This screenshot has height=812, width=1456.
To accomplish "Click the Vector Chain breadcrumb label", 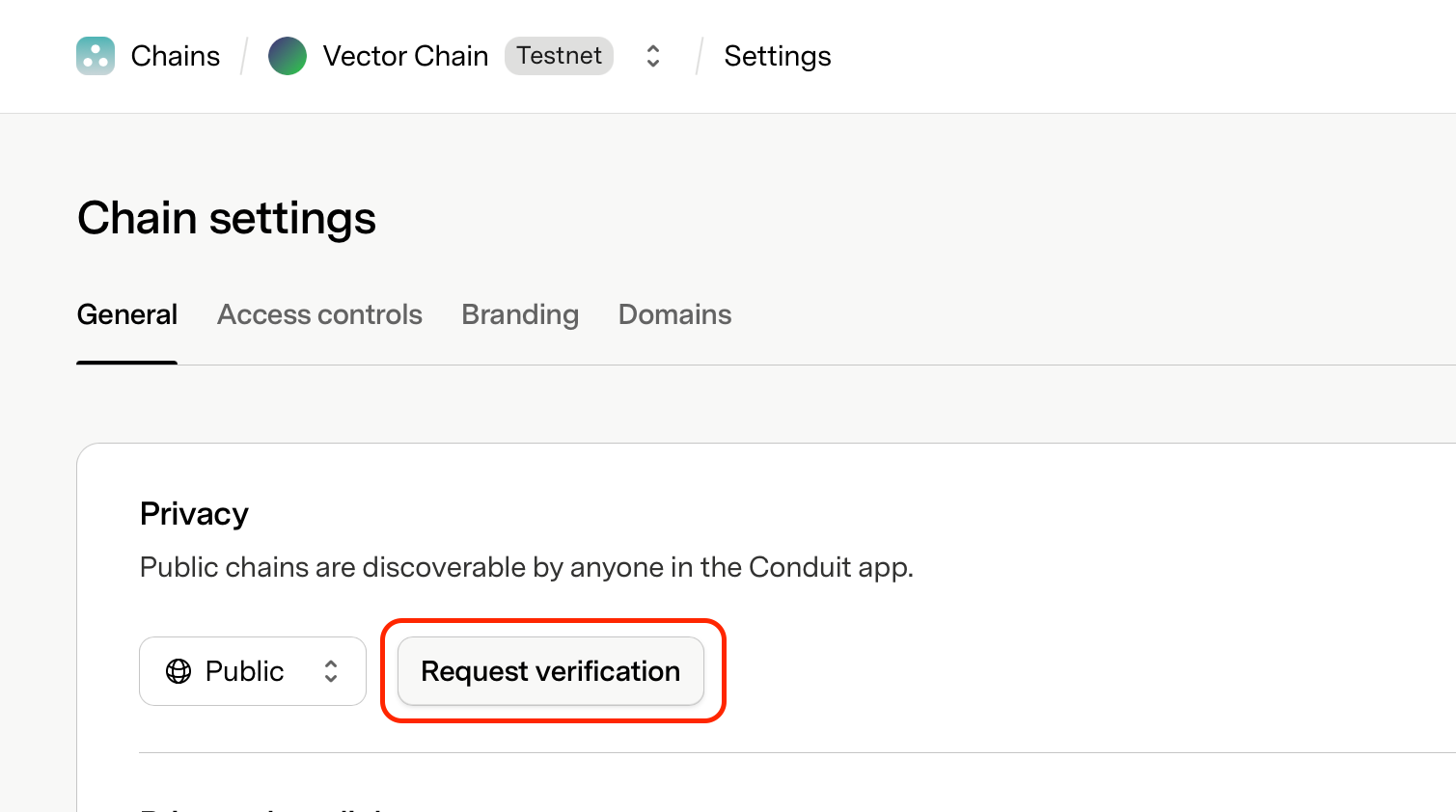I will coord(405,55).
